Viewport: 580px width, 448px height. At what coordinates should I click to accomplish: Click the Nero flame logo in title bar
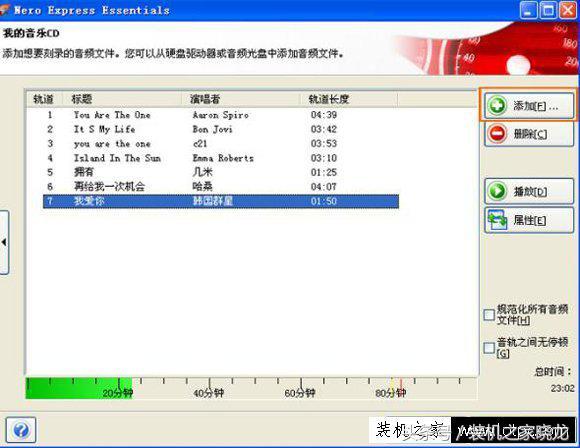pyautogui.click(x=4, y=10)
